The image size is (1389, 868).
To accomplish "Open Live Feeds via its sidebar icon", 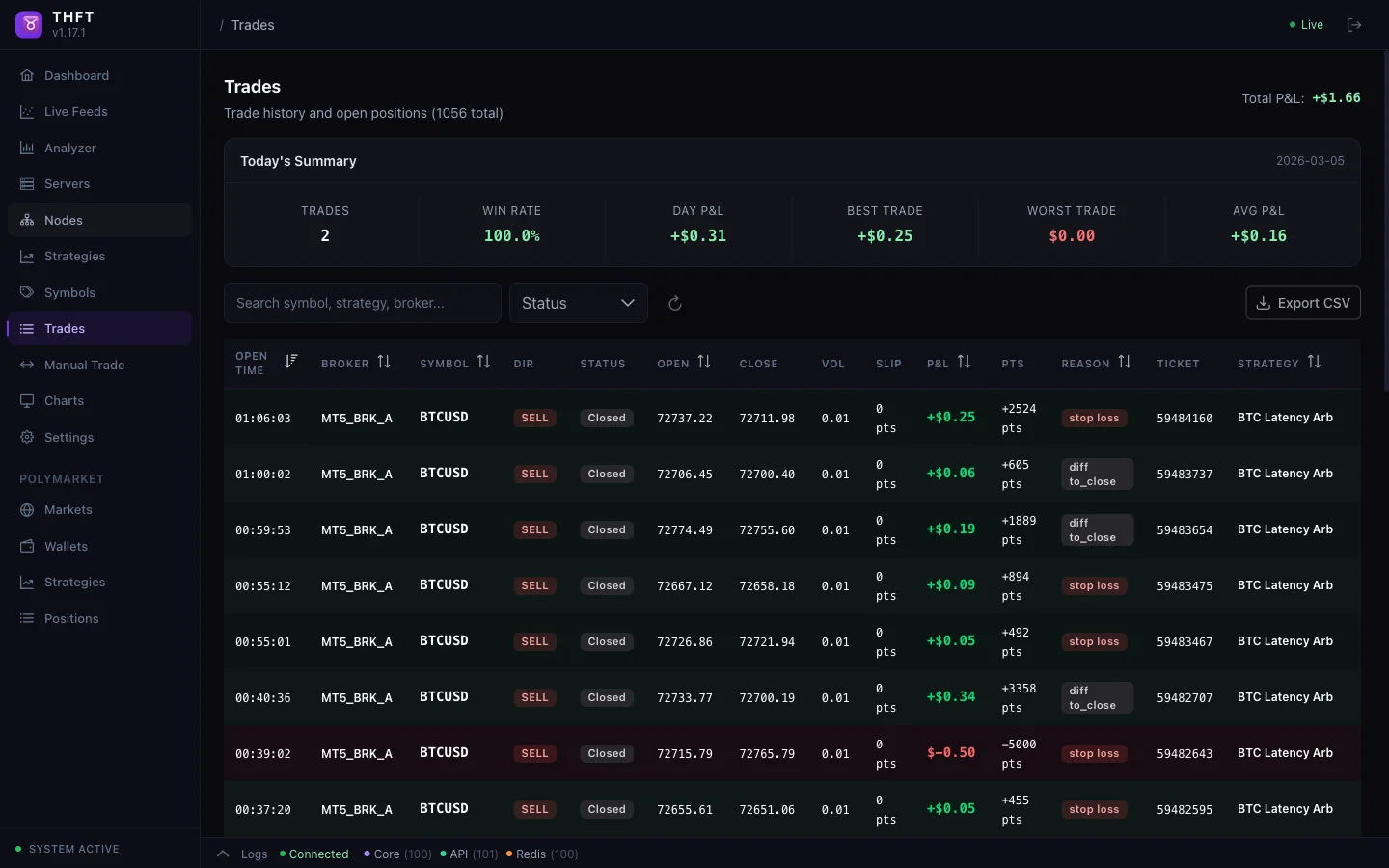I will (x=27, y=112).
